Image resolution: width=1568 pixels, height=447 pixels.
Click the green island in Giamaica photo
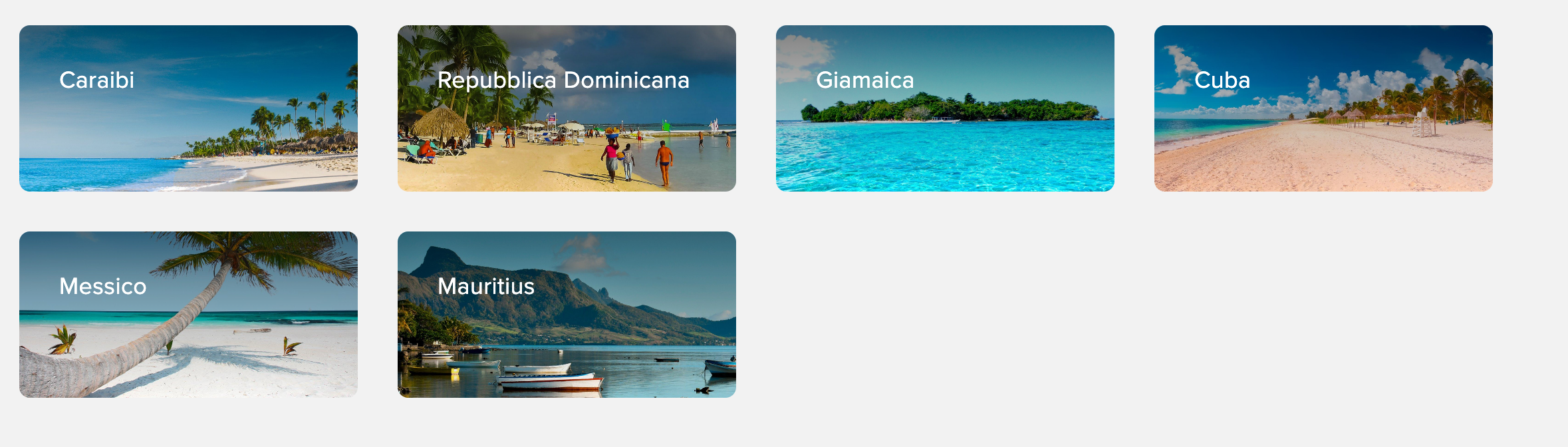click(x=951, y=109)
